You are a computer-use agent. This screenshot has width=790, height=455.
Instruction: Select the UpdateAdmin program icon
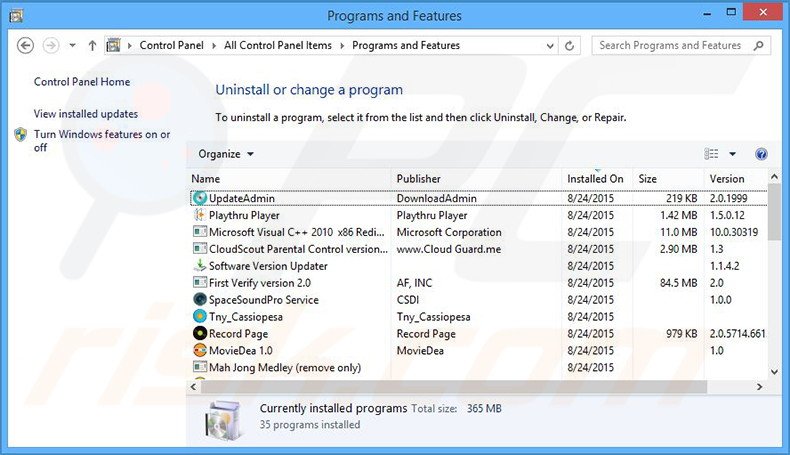coord(200,198)
